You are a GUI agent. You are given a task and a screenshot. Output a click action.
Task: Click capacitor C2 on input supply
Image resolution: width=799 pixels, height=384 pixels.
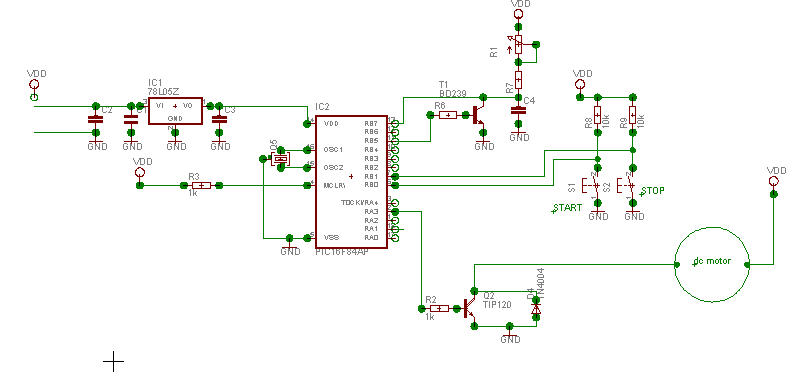point(95,120)
